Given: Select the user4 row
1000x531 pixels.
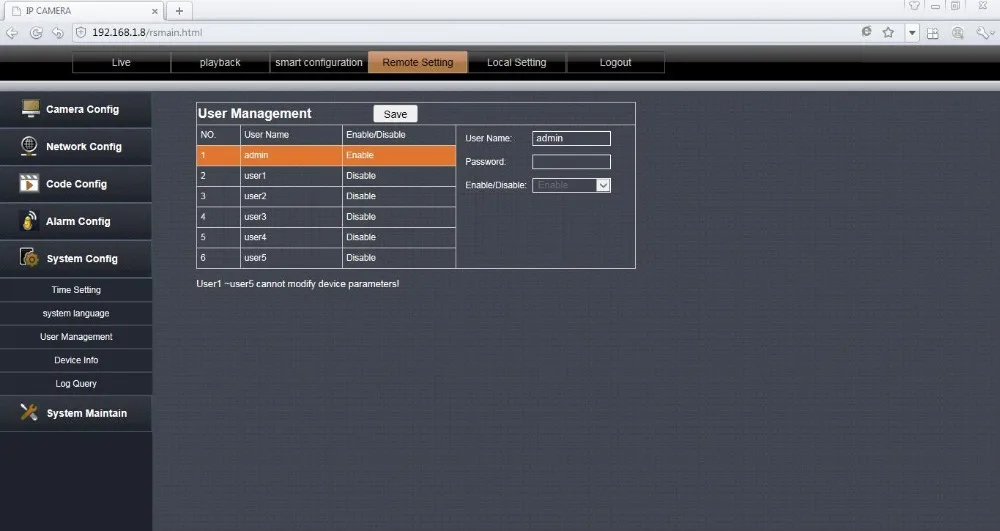Looking at the screenshot, I should 326,237.
